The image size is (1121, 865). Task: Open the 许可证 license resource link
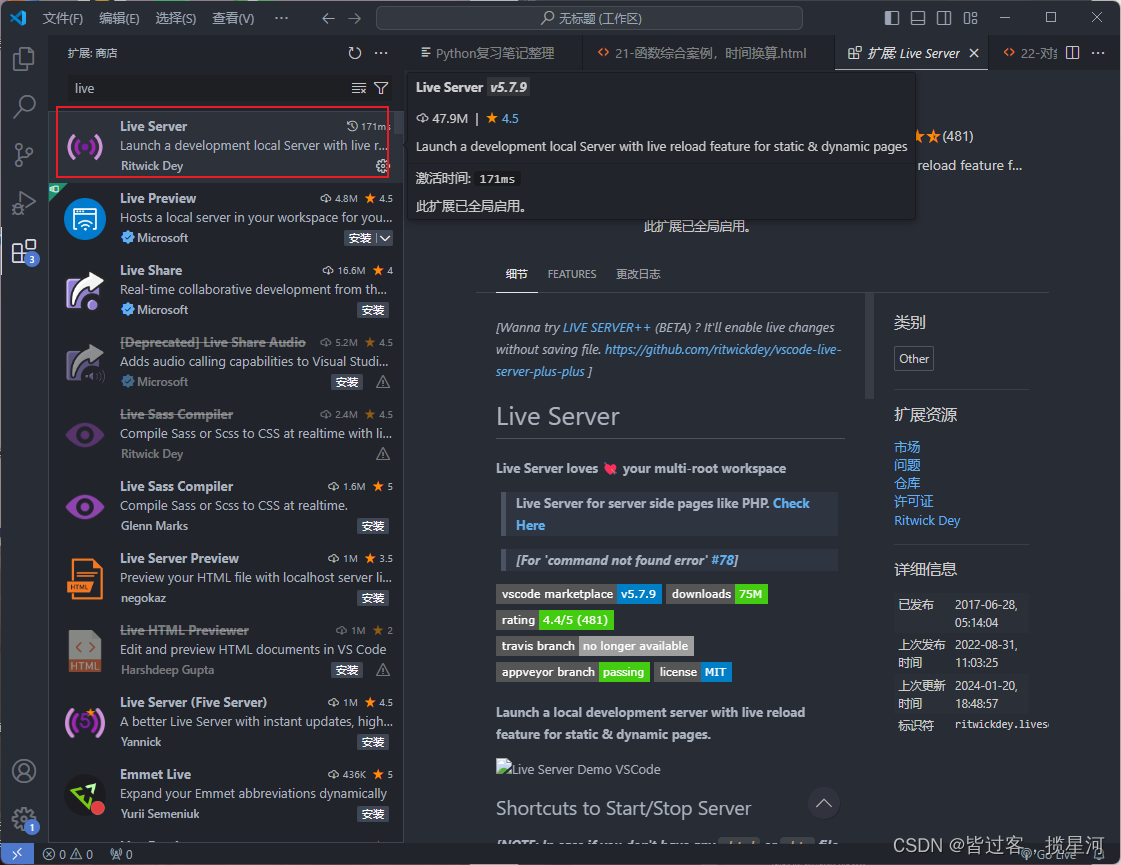pyautogui.click(x=913, y=501)
